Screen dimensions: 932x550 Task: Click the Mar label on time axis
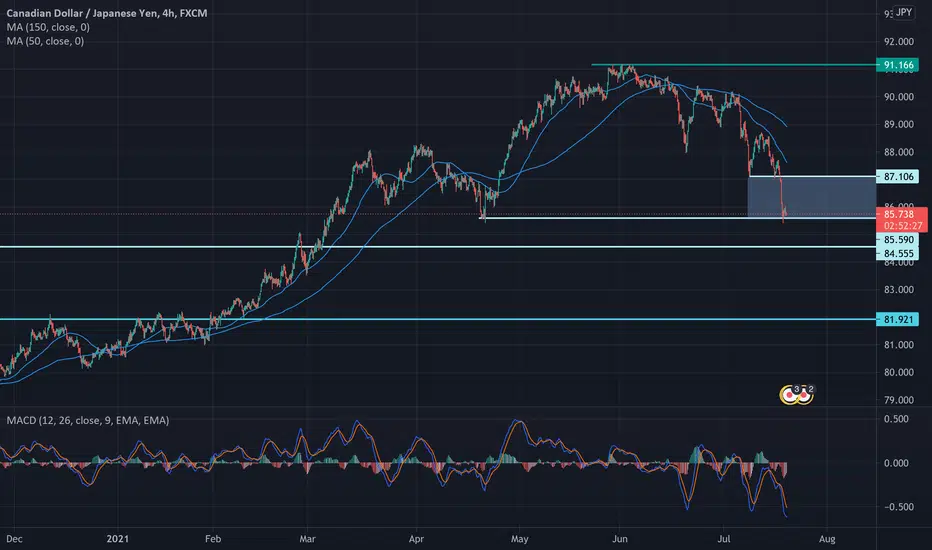307,539
